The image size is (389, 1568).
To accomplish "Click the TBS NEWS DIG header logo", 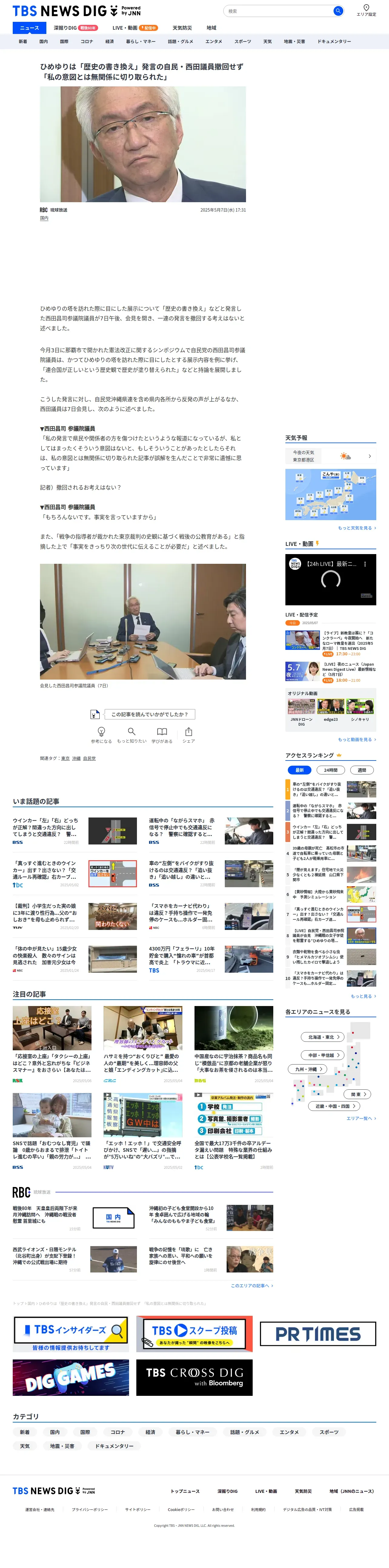I will [x=76, y=11].
